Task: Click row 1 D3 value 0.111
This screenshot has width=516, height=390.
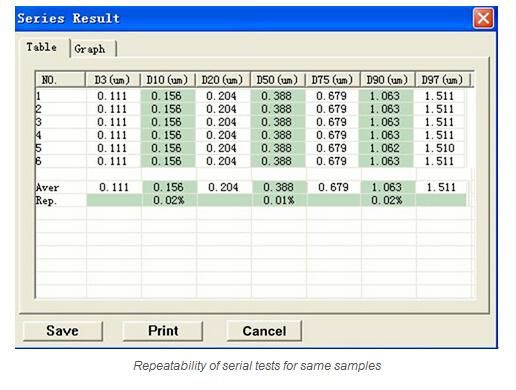Action: (112, 96)
